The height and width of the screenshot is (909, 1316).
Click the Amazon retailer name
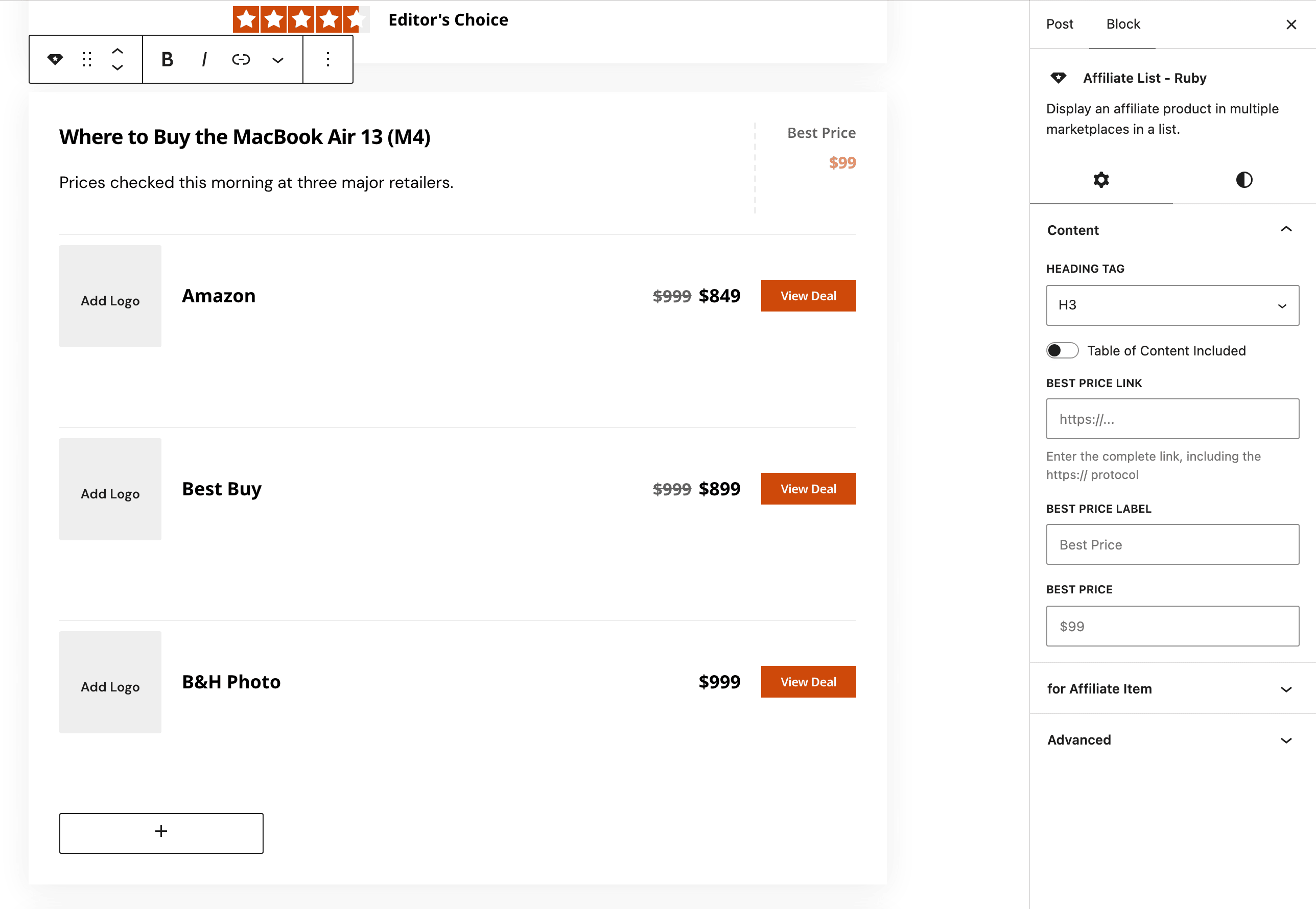click(x=219, y=296)
